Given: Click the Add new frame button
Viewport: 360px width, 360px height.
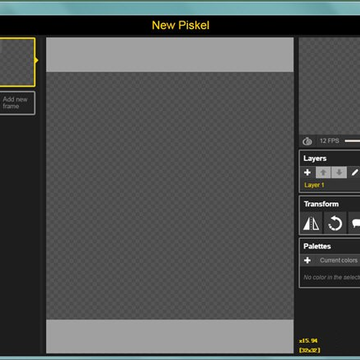Looking at the screenshot, I should click(17, 103).
